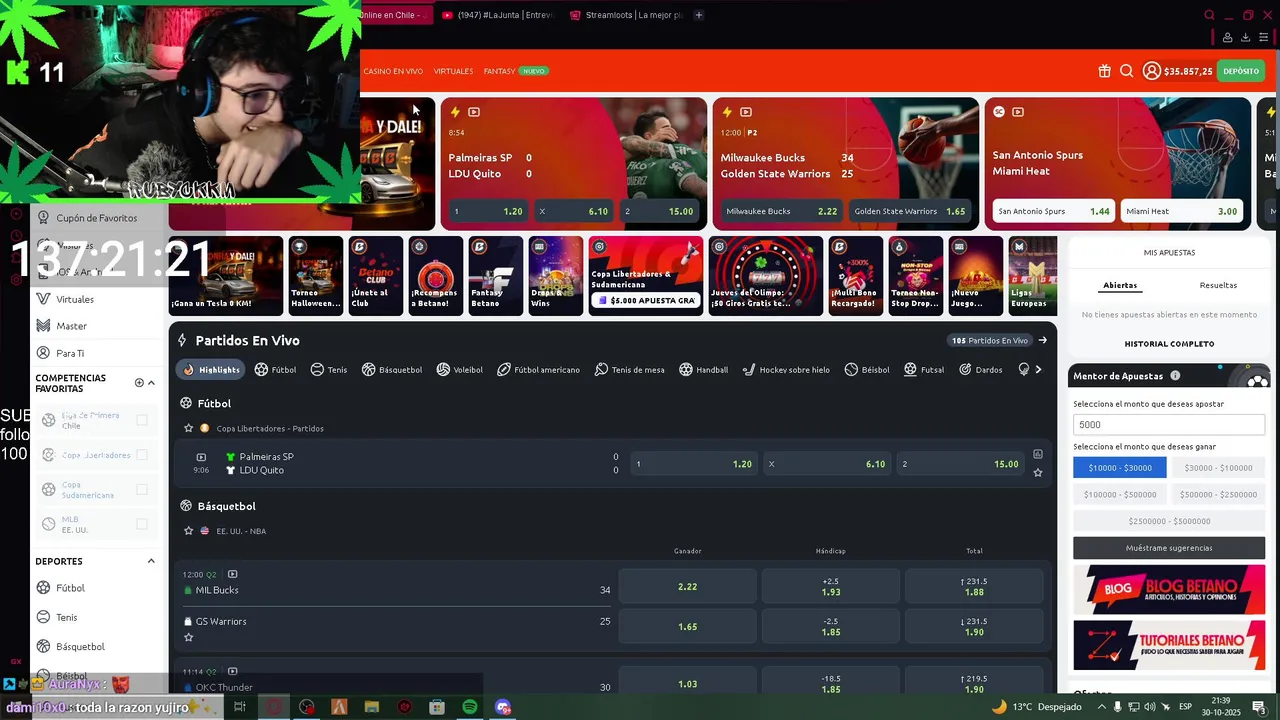Open match stats icon for Palmeiras row

click(1038, 454)
